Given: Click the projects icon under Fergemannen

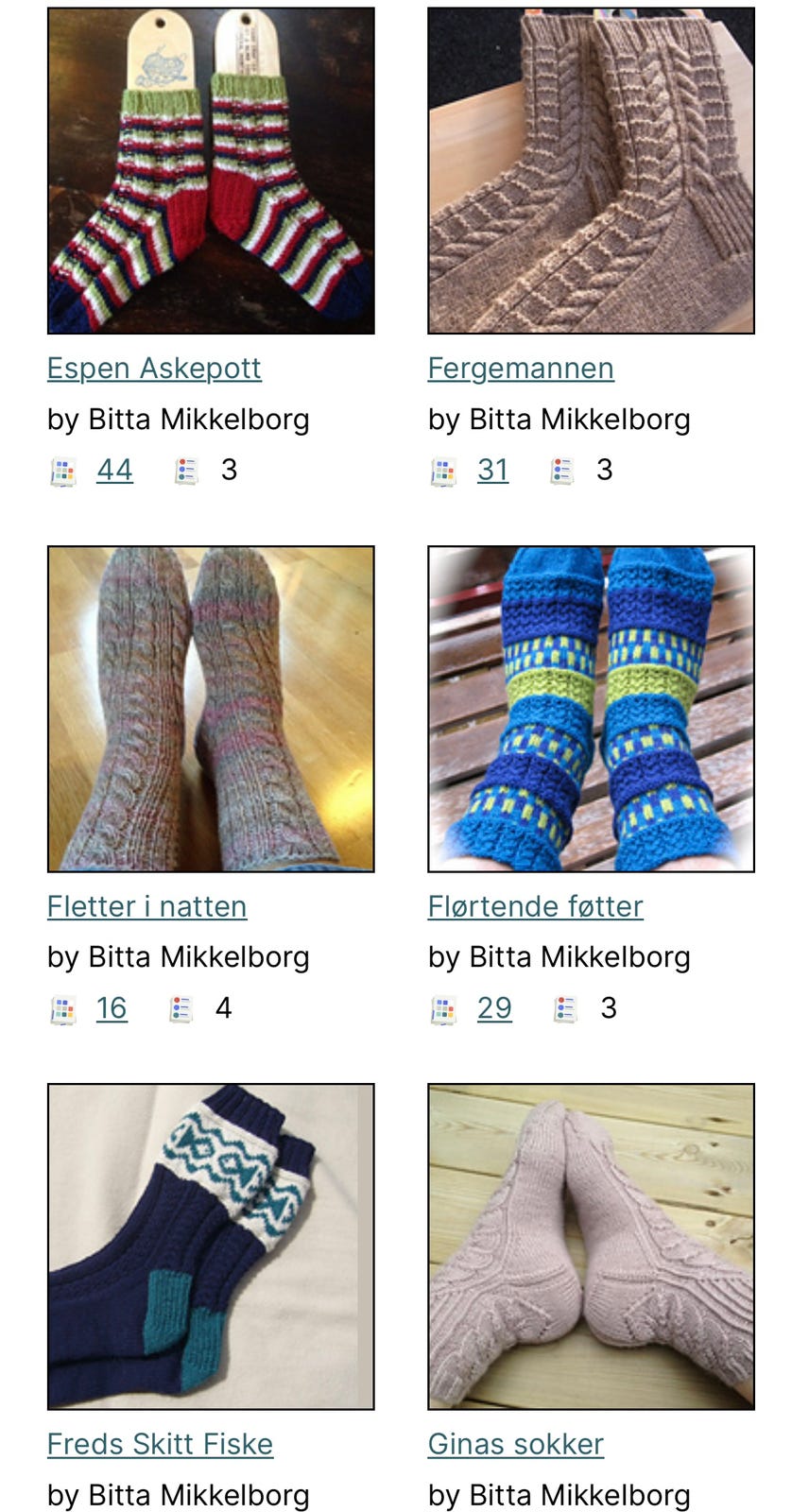Looking at the screenshot, I should 443,471.
